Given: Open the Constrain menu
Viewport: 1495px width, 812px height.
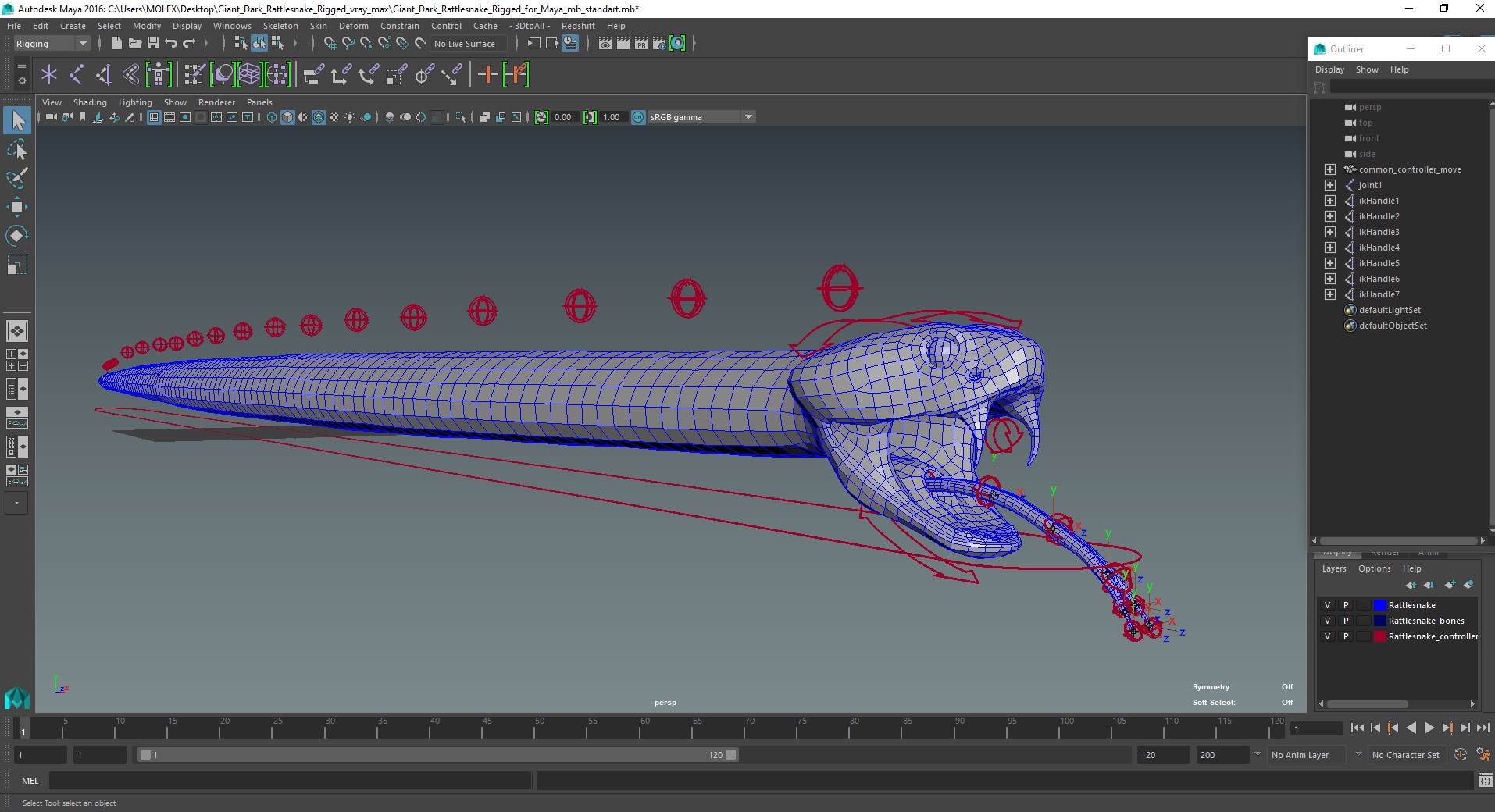Looking at the screenshot, I should click(x=399, y=26).
